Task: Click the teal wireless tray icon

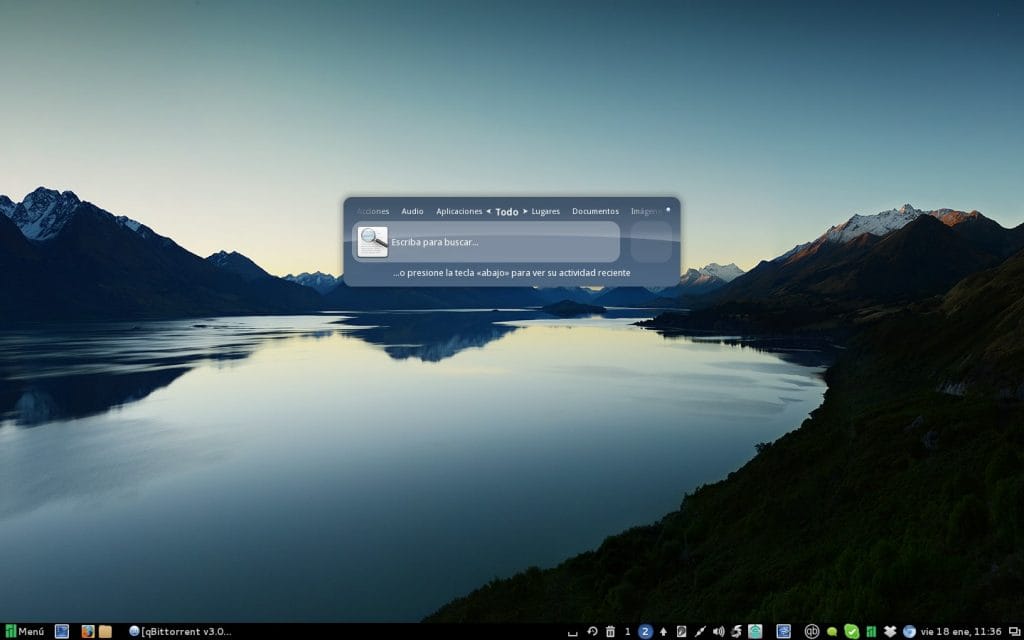Action: pyautogui.click(x=755, y=632)
